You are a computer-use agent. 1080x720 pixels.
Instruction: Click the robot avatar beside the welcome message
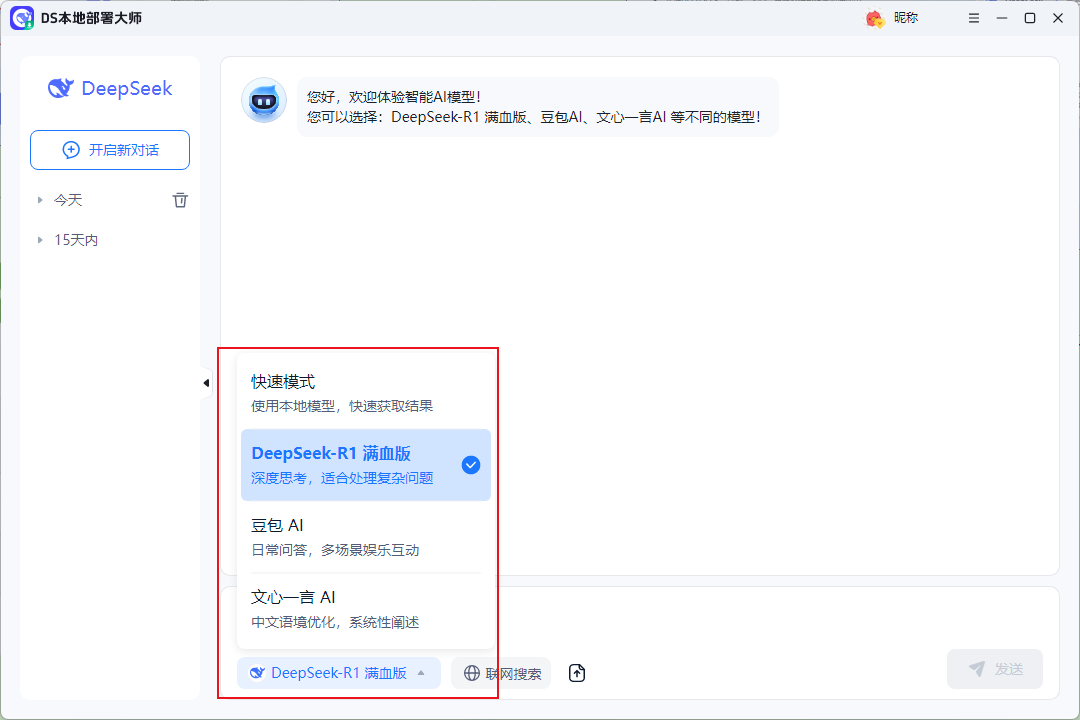(x=263, y=100)
